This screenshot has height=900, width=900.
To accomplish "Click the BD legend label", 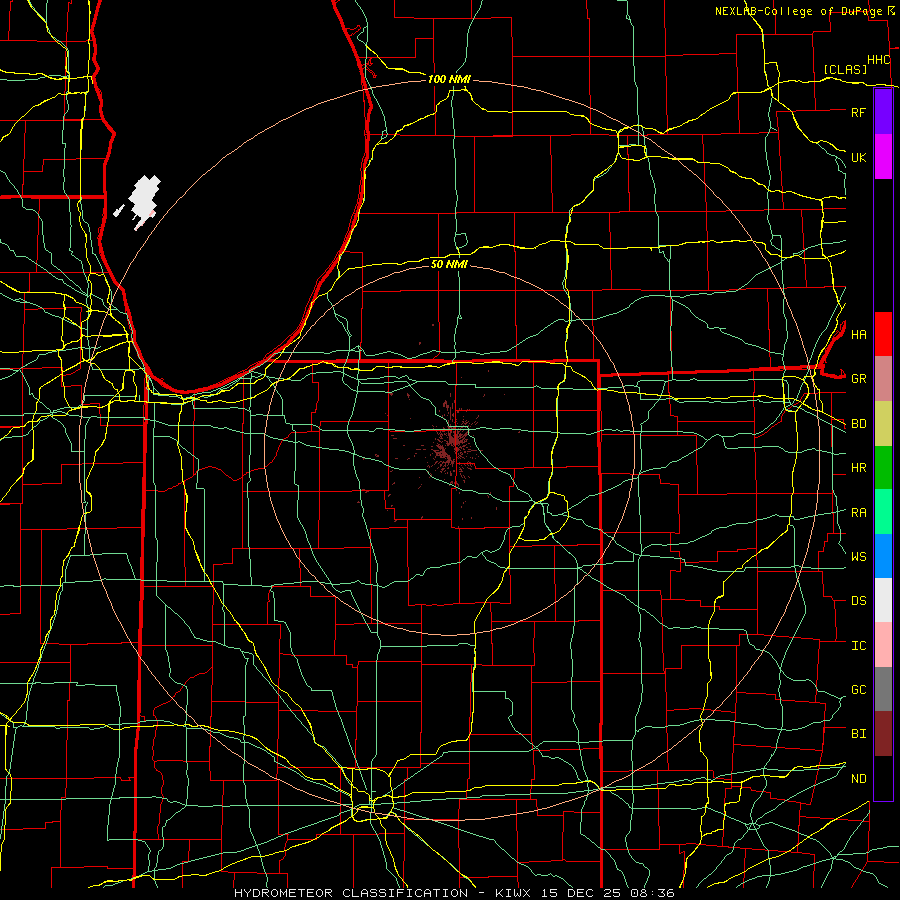I will point(858,424).
